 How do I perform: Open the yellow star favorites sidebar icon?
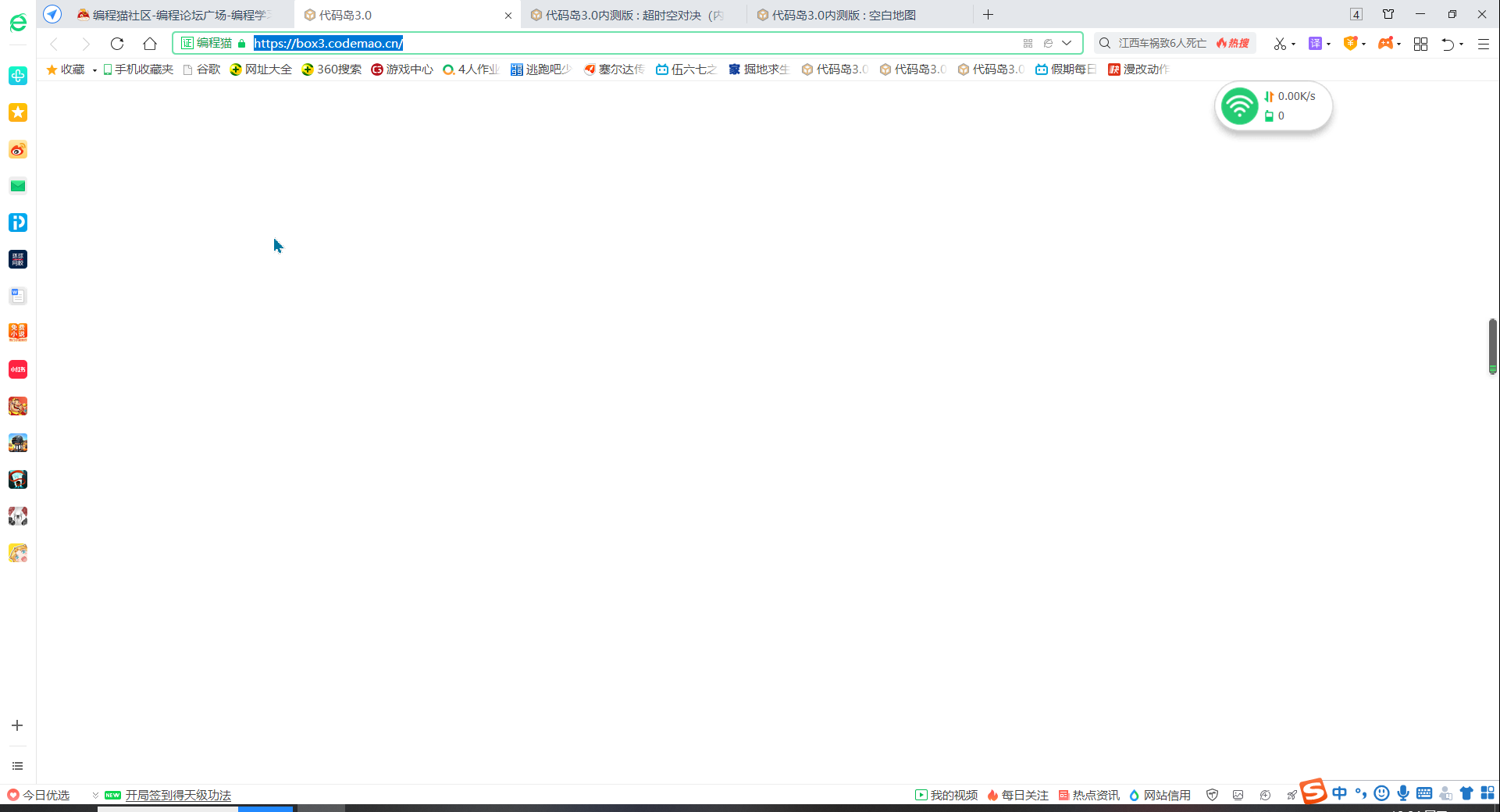click(x=18, y=112)
